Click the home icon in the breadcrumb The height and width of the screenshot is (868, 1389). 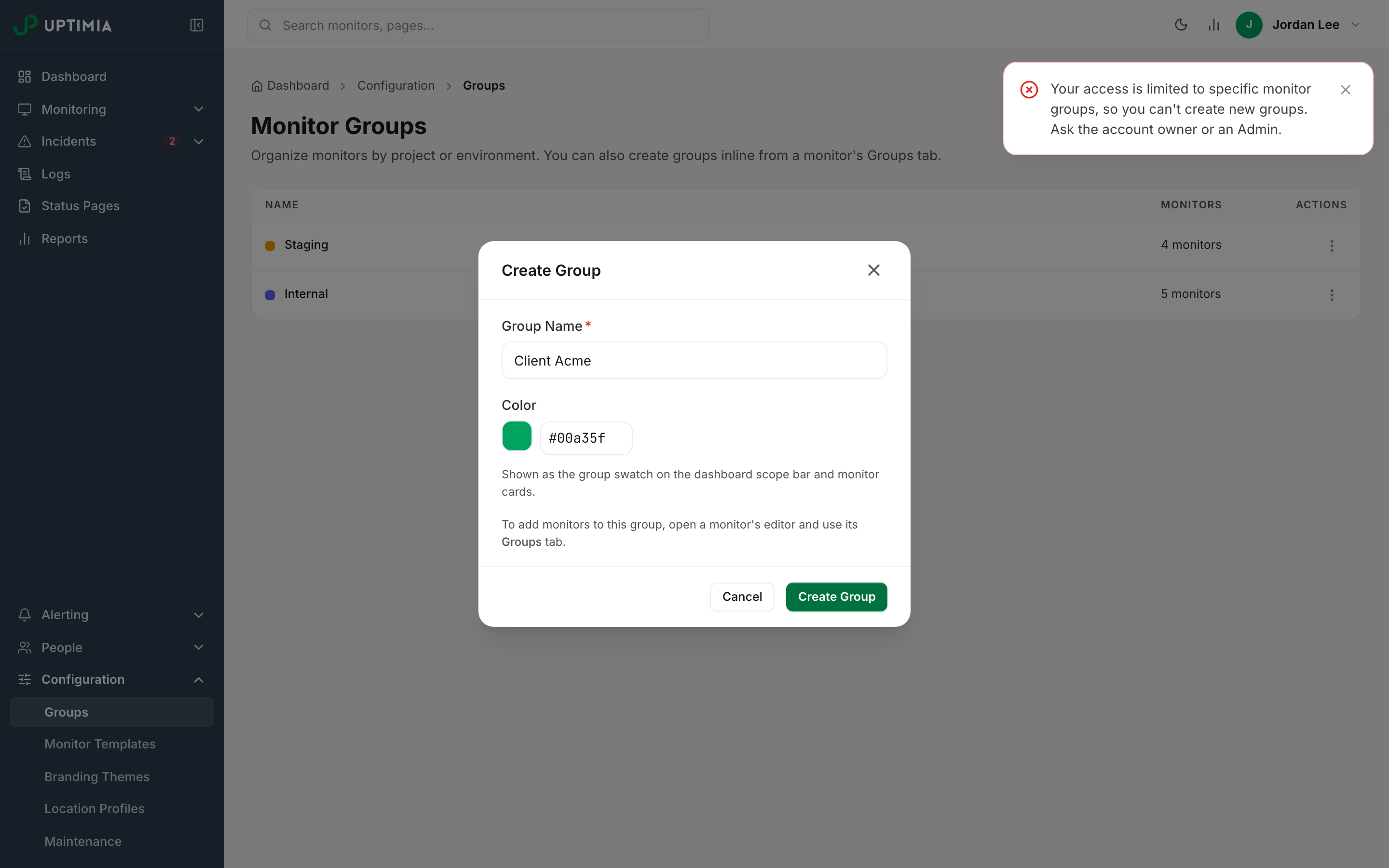pos(257,86)
